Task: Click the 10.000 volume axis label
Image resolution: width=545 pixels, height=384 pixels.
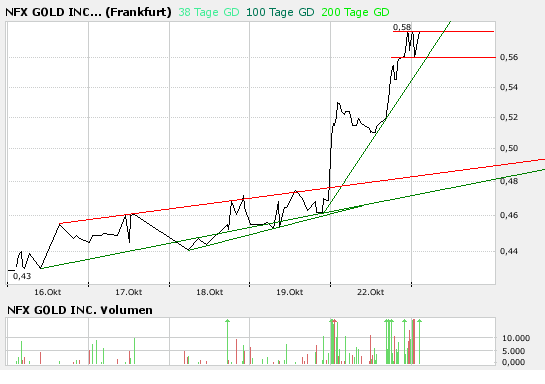Action: click(516, 338)
